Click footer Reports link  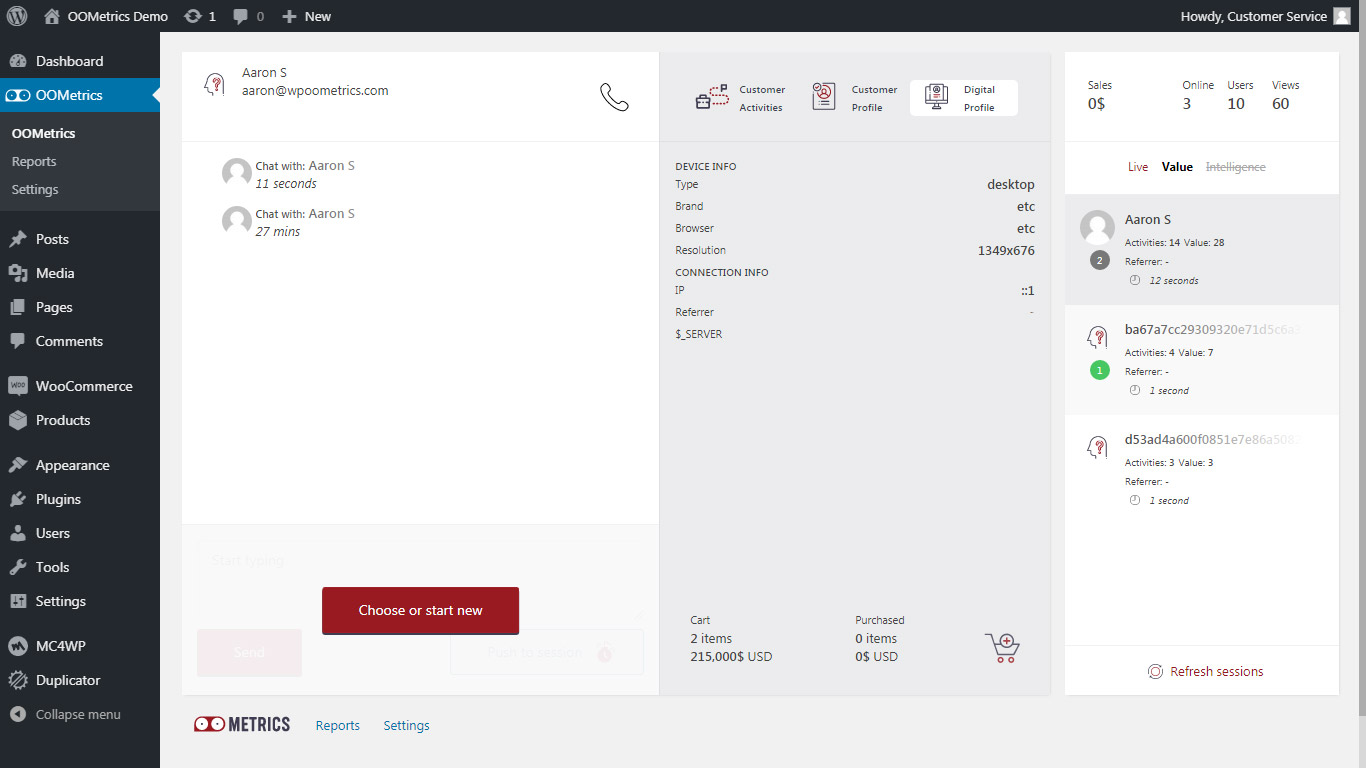tap(338, 726)
